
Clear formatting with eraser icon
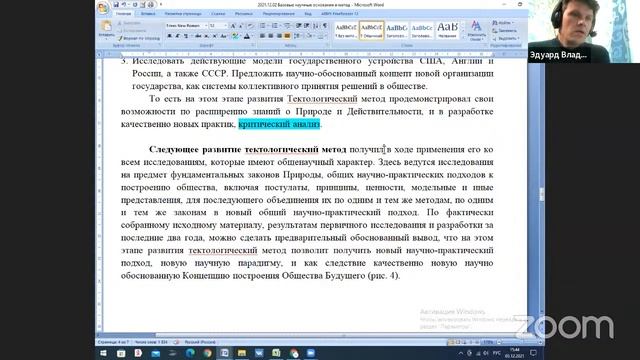coord(251,26)
